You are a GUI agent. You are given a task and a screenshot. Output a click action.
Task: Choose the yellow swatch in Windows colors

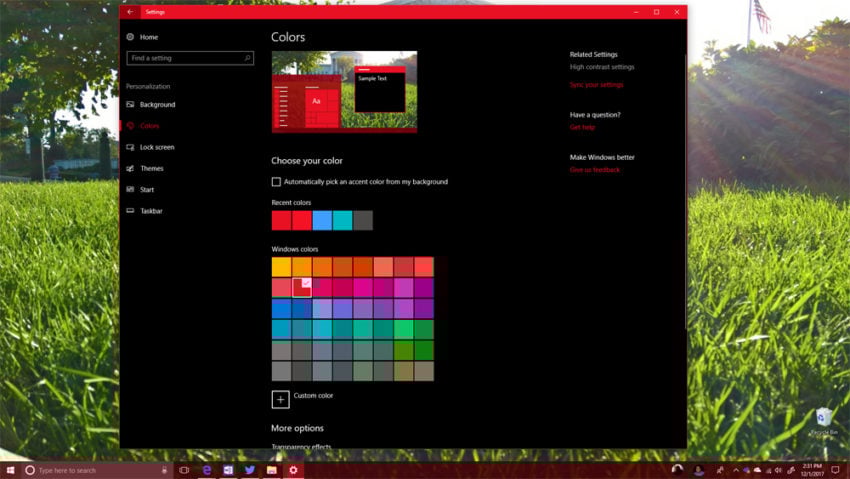click(281, 267)
